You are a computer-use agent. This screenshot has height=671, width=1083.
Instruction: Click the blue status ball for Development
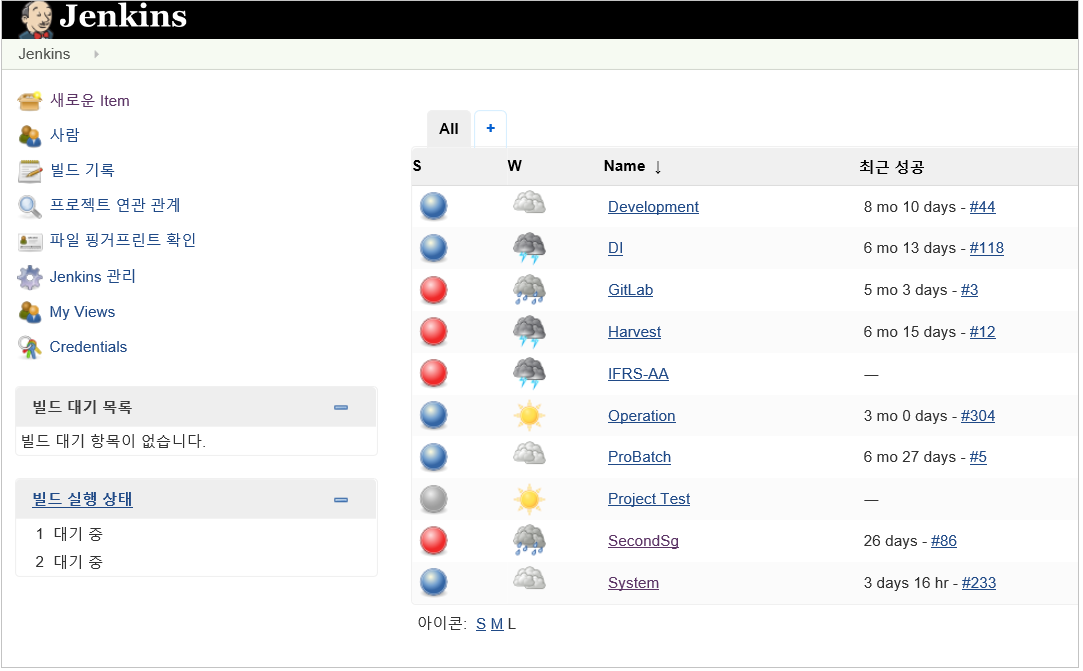click(434, 207)
